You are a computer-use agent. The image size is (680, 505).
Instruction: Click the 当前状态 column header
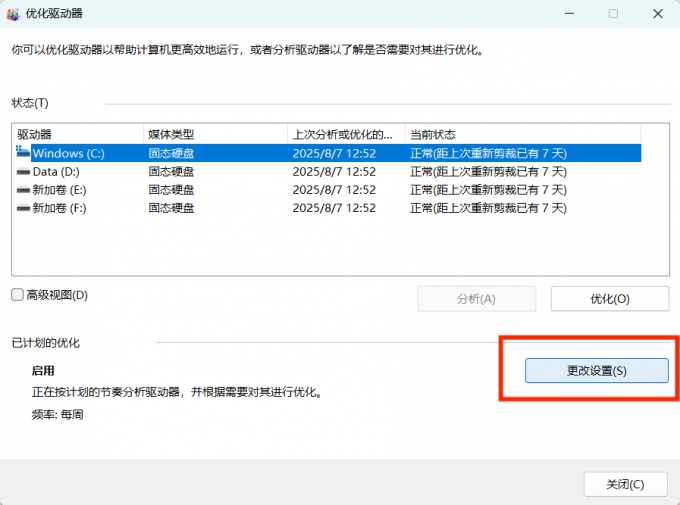coord(523,134)
